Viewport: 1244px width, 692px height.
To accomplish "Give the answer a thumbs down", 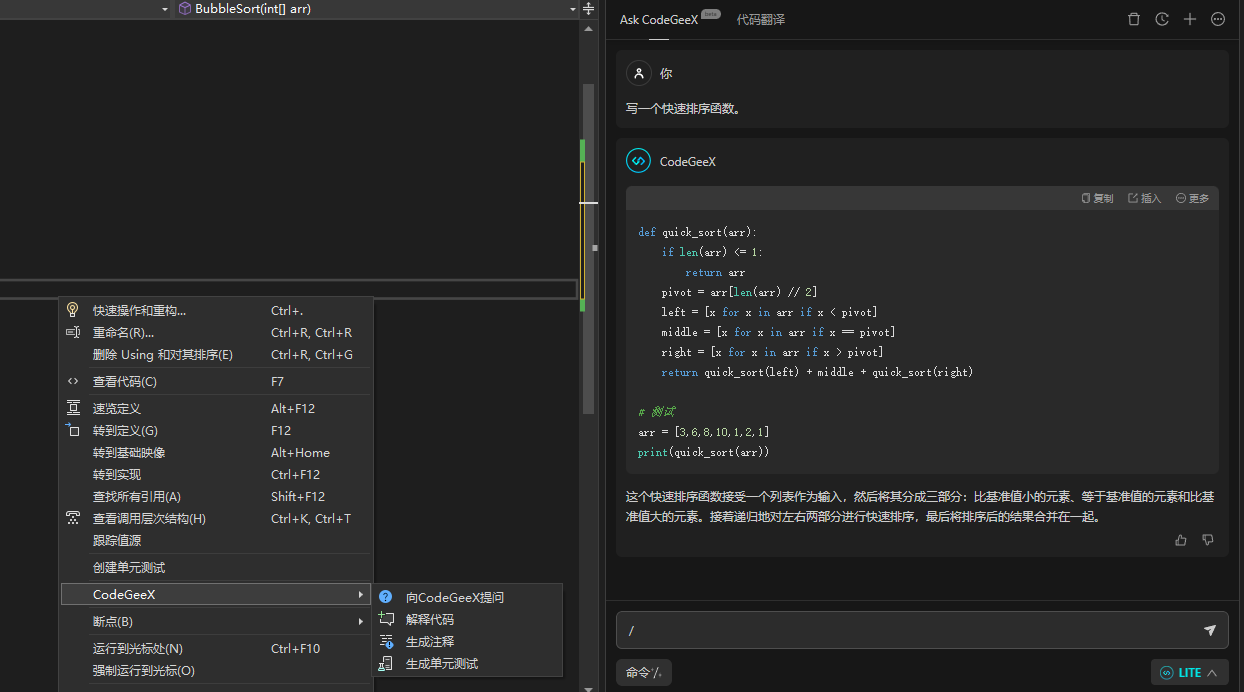I will 1208,539.
